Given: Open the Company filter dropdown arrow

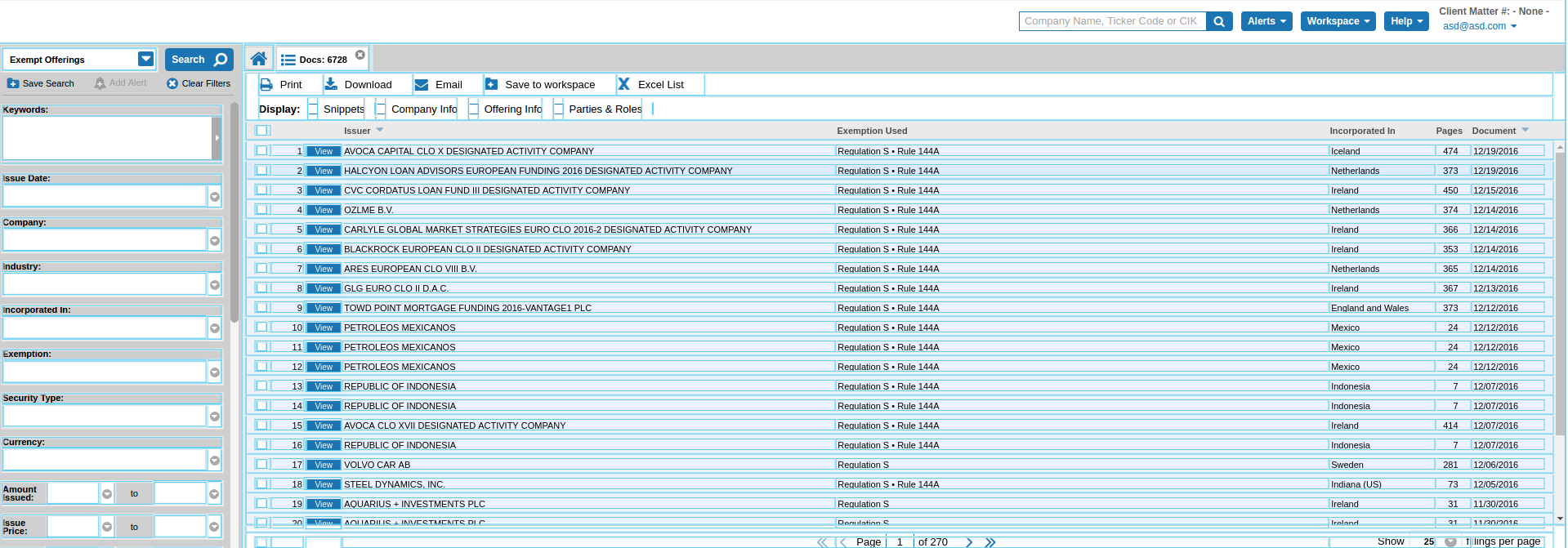Looking at the screenshot, I should pos(215,240).
